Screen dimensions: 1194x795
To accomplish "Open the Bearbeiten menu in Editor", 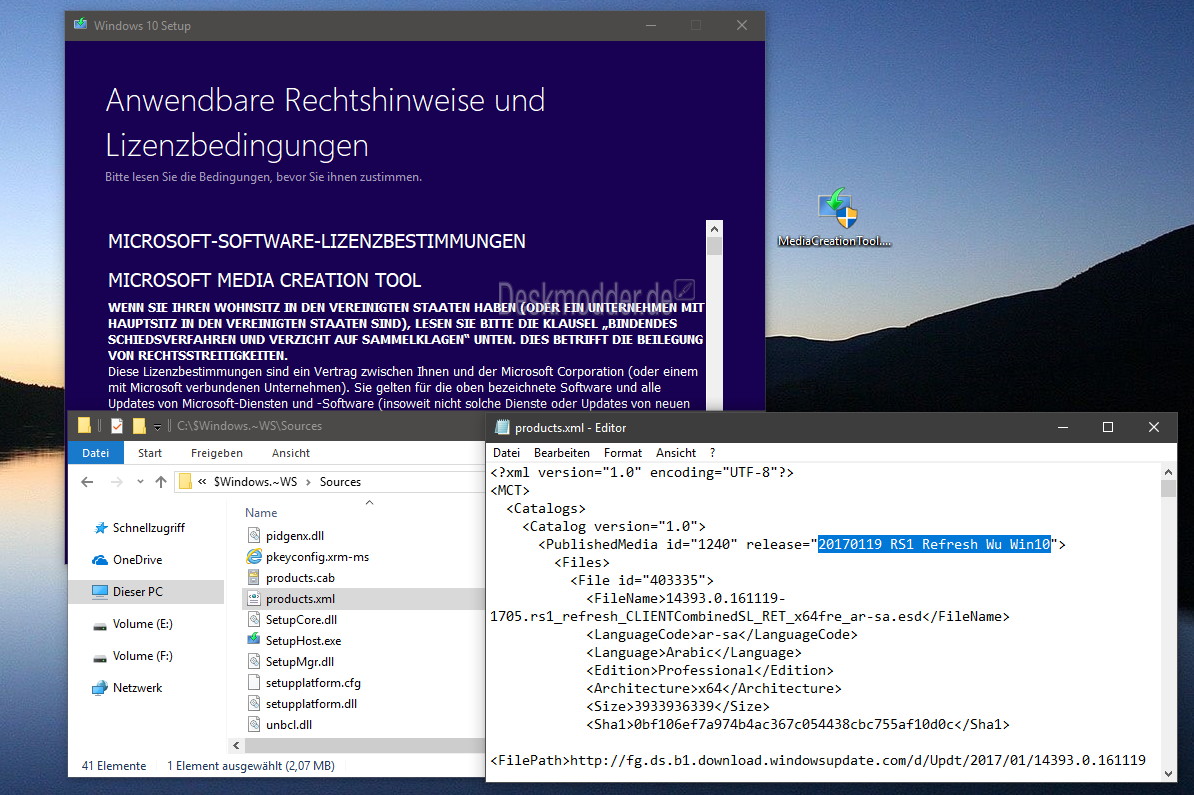I will pos(562,453).
